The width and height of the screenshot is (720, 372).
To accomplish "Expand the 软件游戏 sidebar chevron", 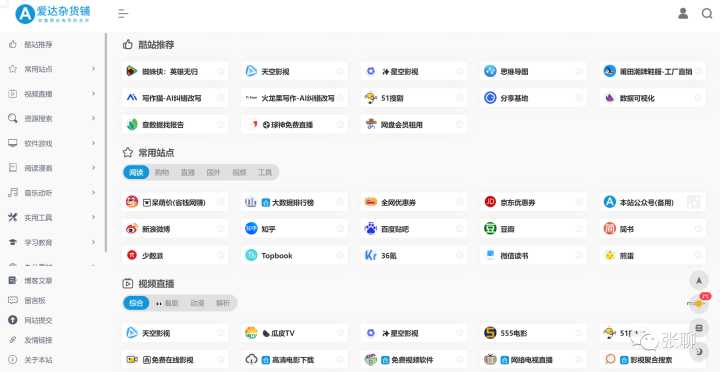I will (x=93, y=143).
